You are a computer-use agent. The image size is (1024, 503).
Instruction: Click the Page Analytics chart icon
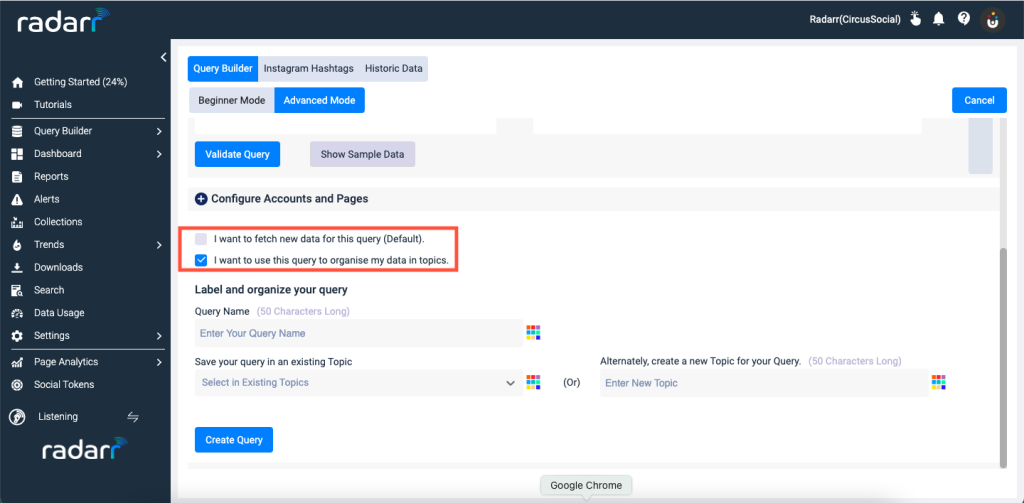pyautogui.click(x=18, y=362)
